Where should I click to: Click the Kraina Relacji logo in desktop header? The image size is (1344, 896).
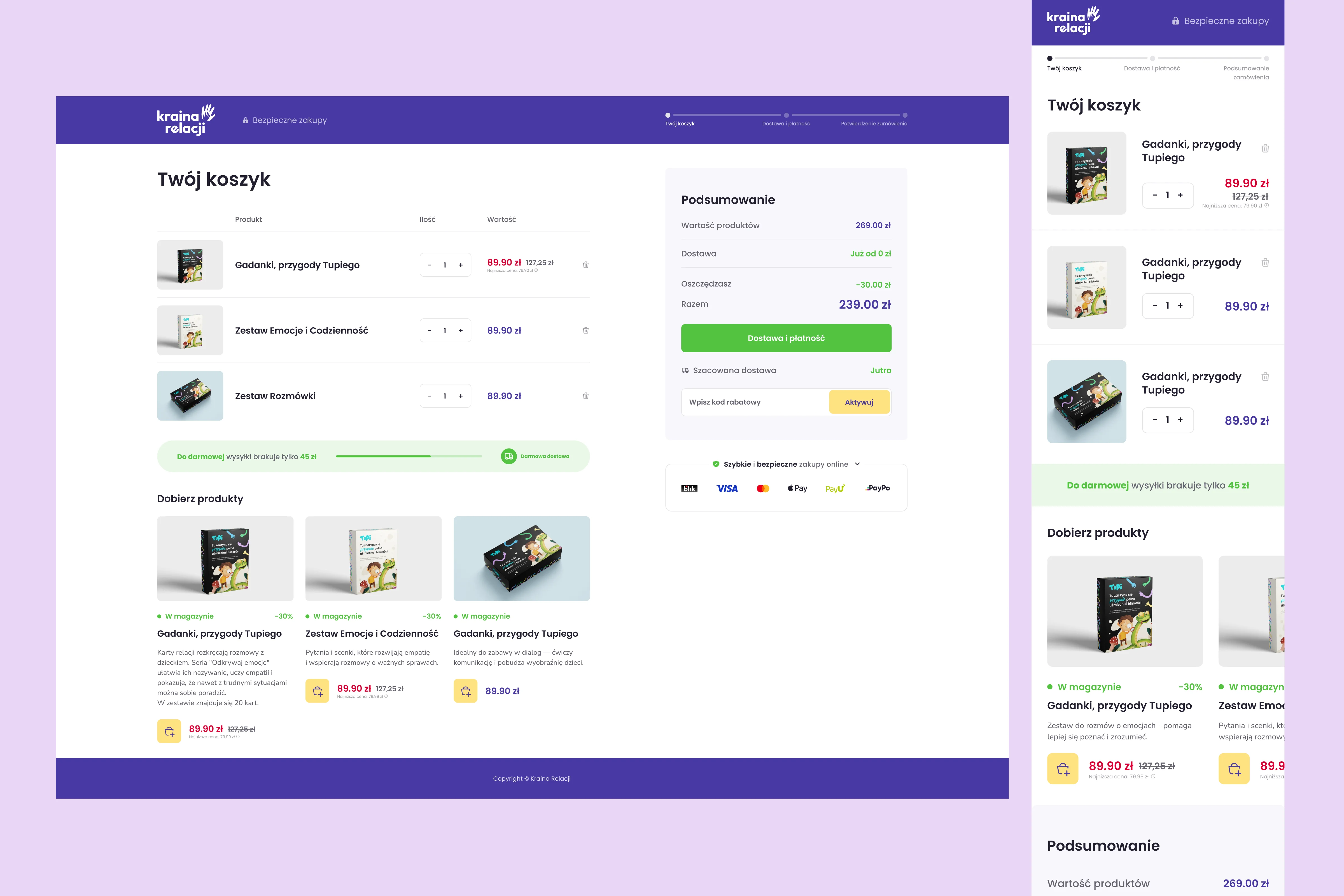pos(186,120)
